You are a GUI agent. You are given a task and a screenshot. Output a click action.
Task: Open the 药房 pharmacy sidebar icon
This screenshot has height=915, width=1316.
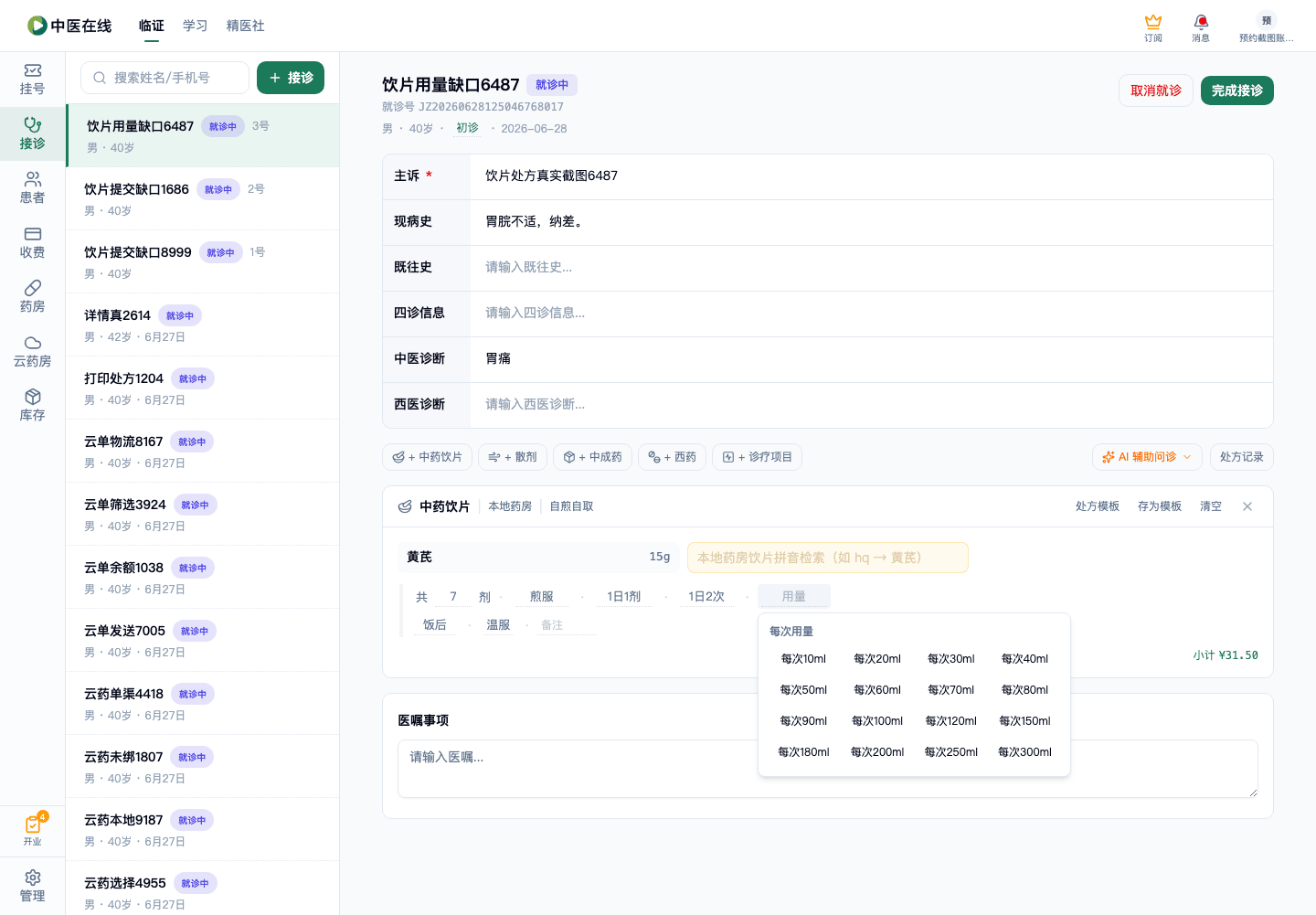coord(32,297)
